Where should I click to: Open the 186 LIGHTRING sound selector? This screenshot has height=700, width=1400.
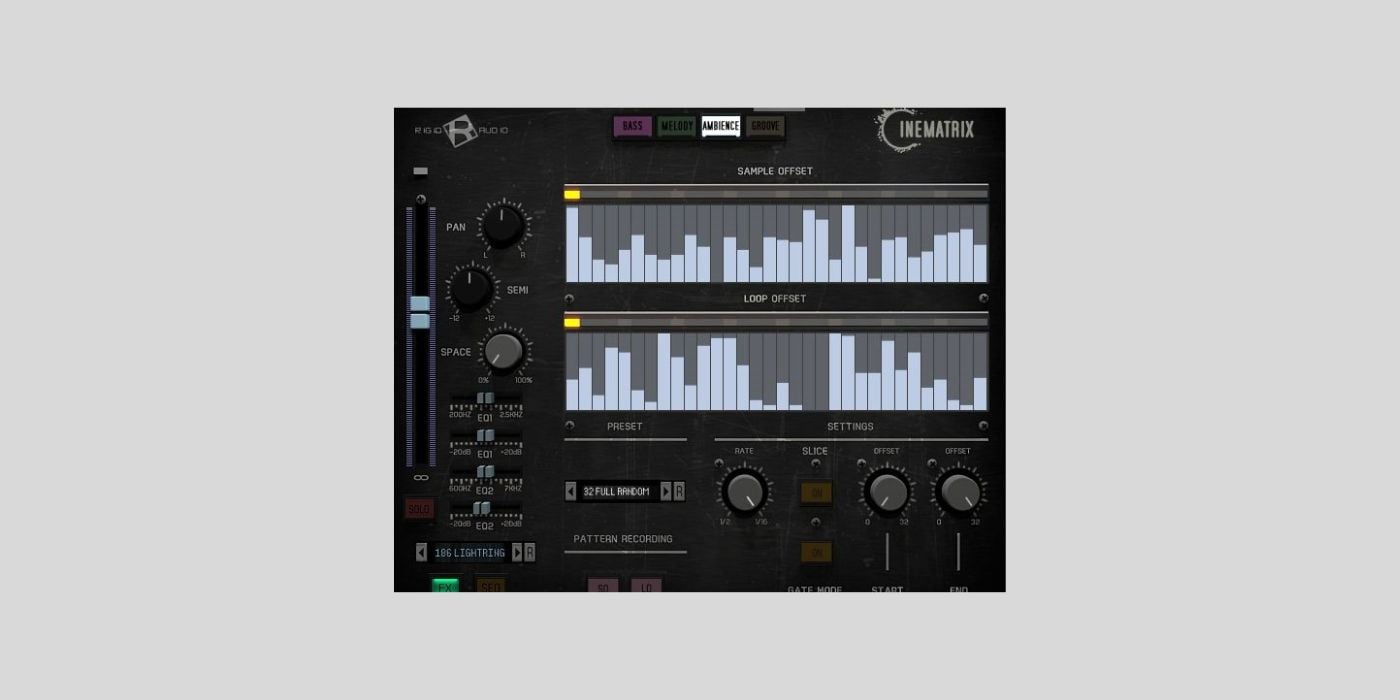click(x=469, y=552)
